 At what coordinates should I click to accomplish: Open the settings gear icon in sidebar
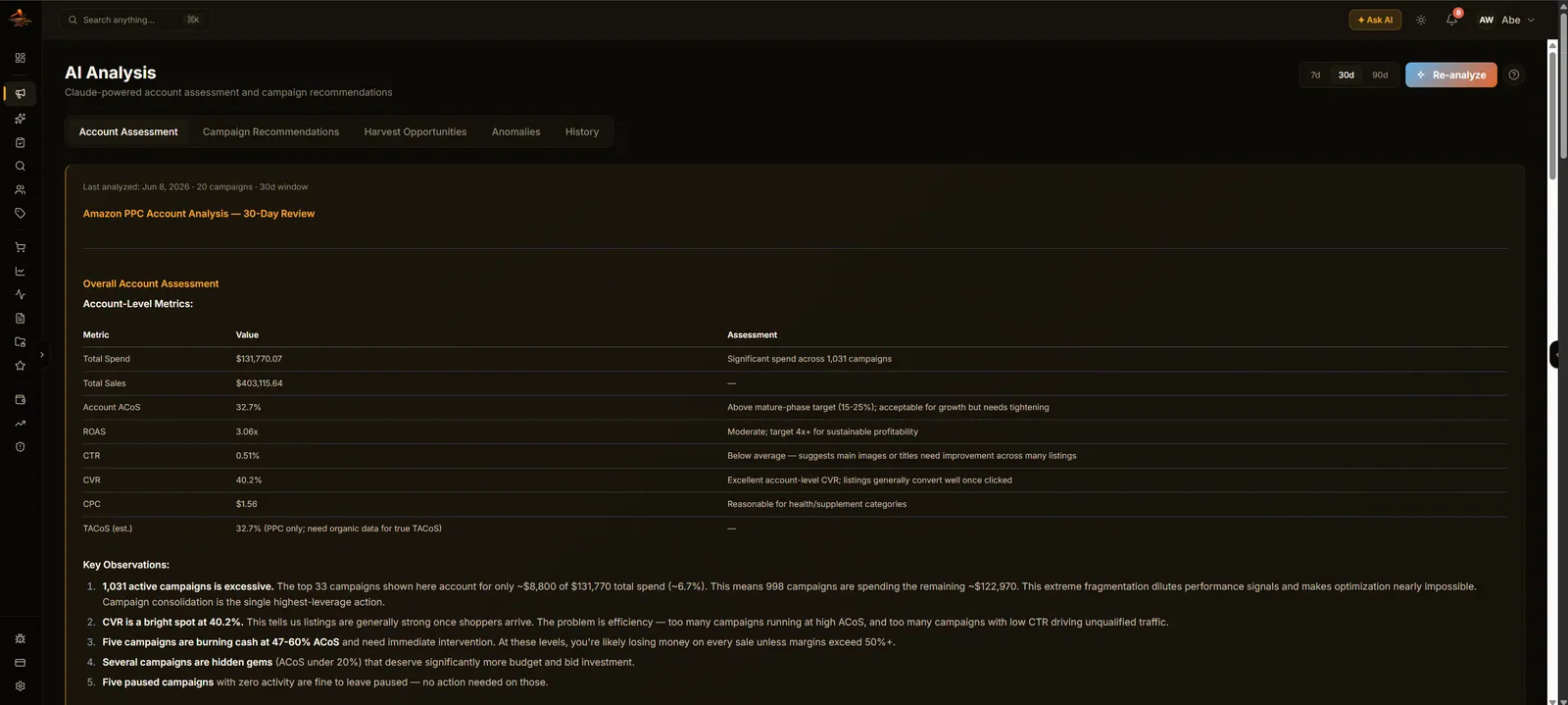pos(20,685)
